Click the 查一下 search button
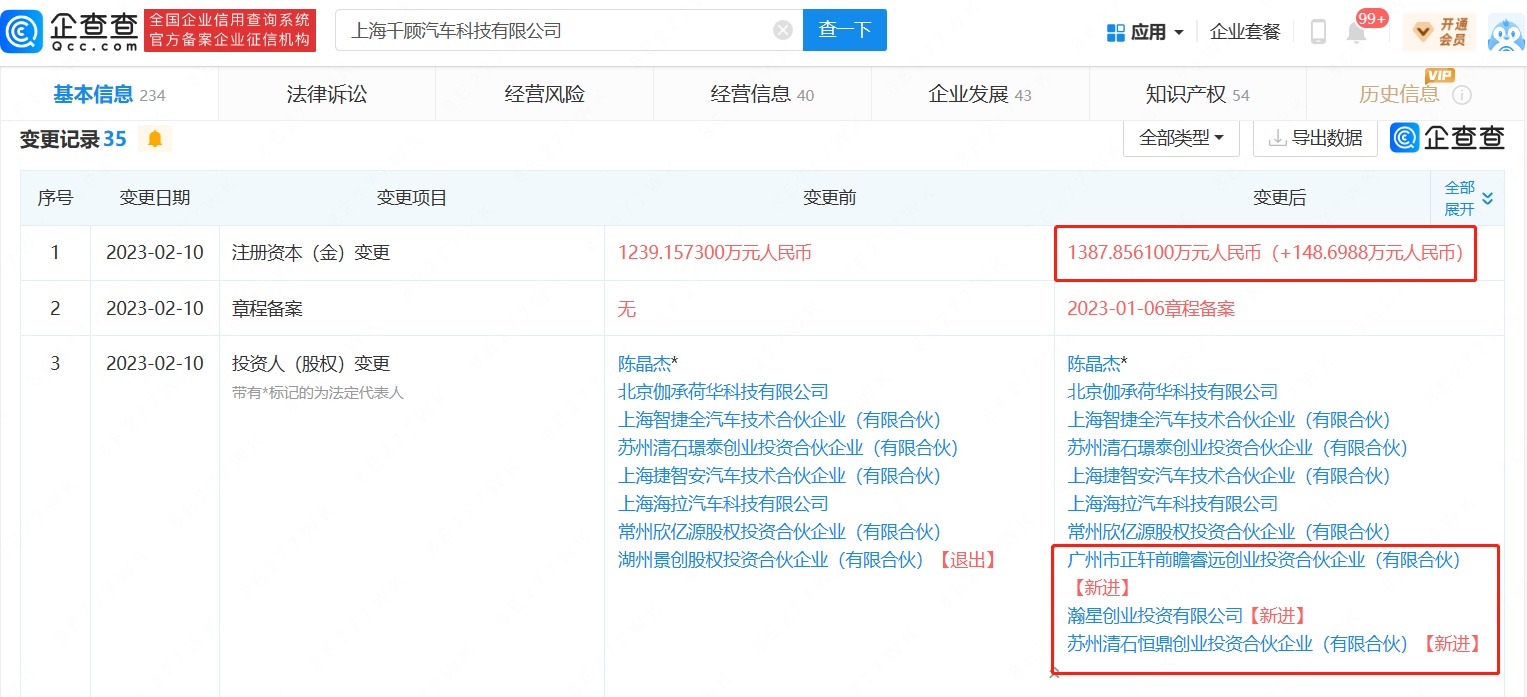Screen dimensions: 1527x697 click(845, 31)
